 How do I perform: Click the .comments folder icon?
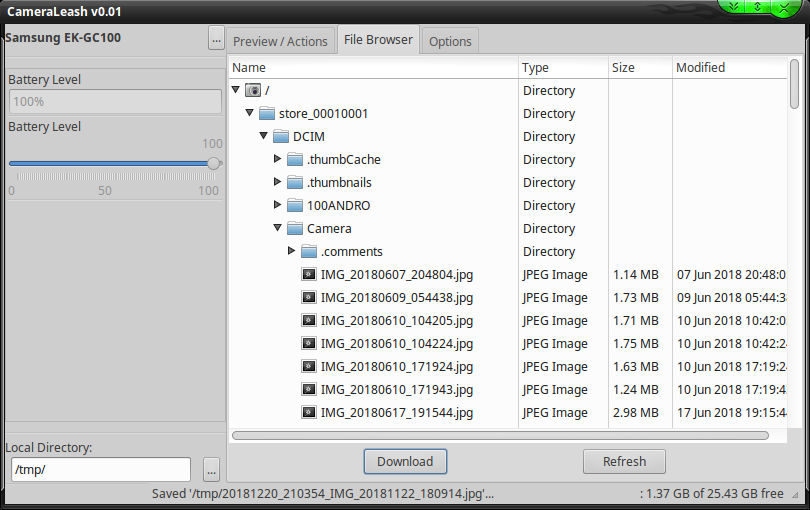coord(308,251)
